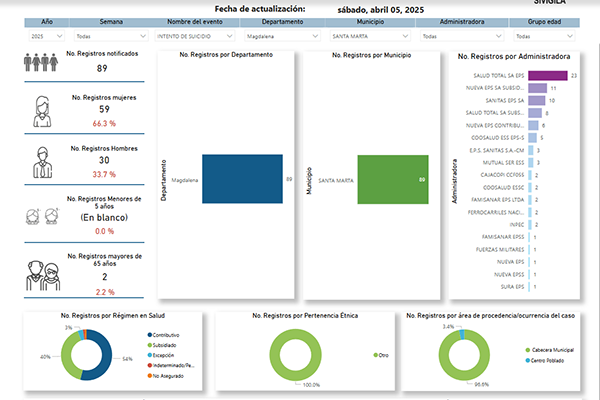Click the man icon for male records

click(x=42, y=163)
